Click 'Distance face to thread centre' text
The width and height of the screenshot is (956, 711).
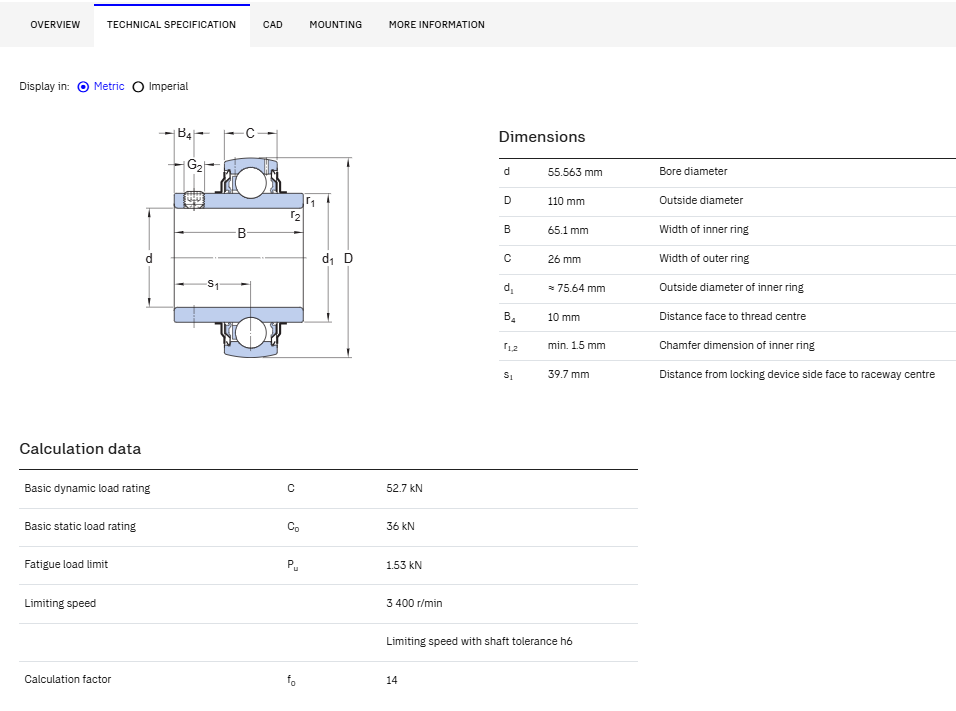click(732, 316)
